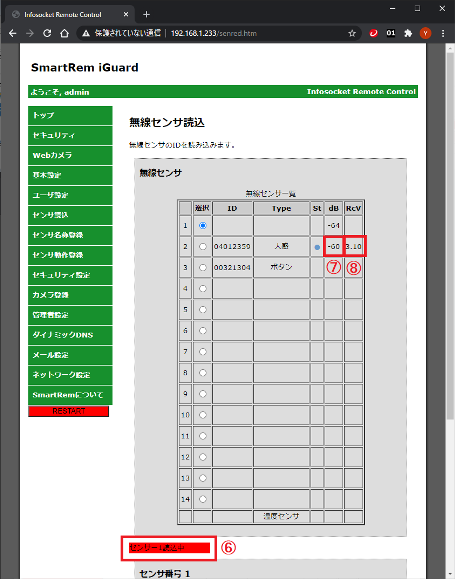Go to セキュリティ in the sidebar

[x=70, y=136]
